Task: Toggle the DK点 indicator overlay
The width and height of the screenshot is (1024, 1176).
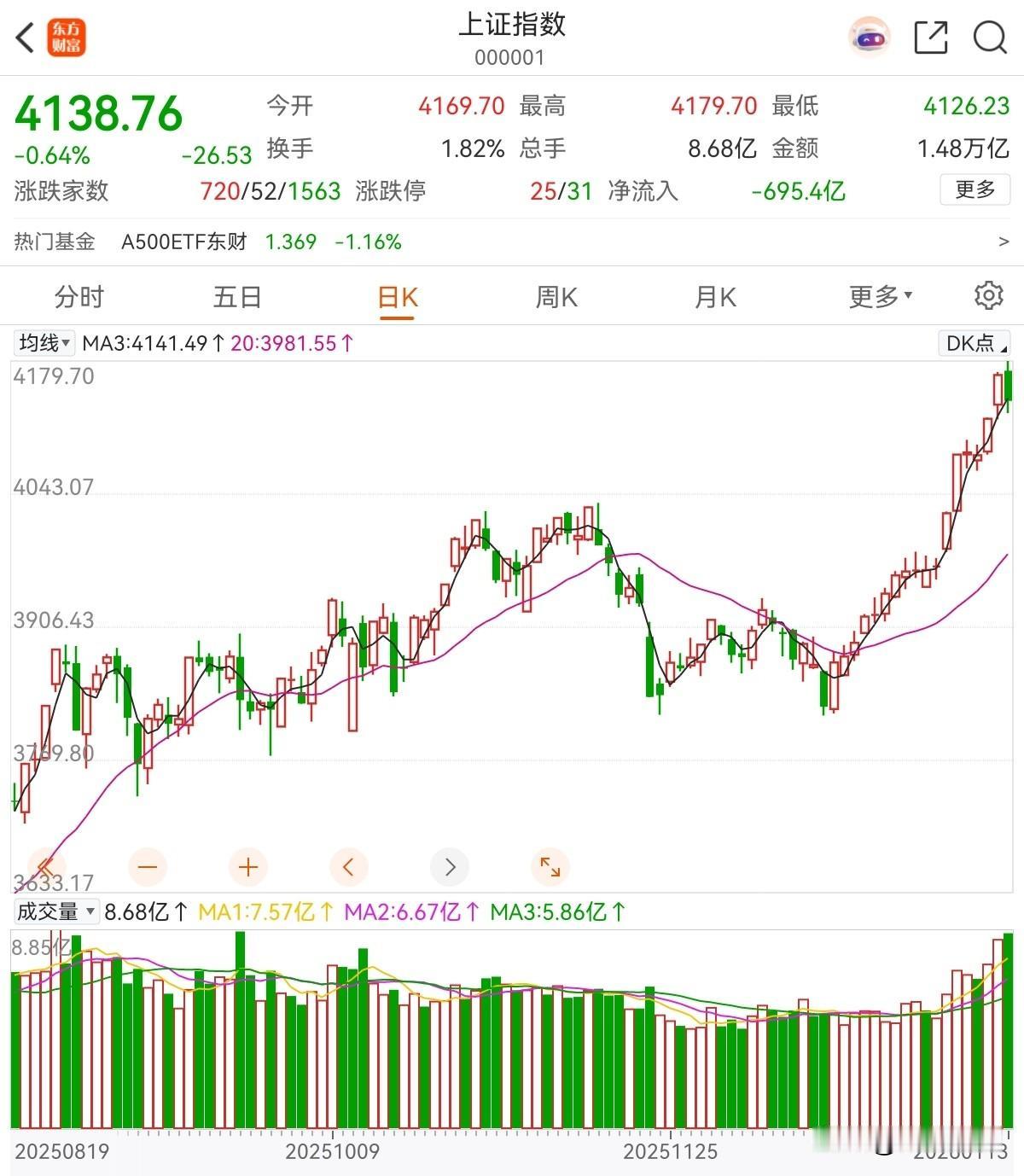Action: coord(971,343)
